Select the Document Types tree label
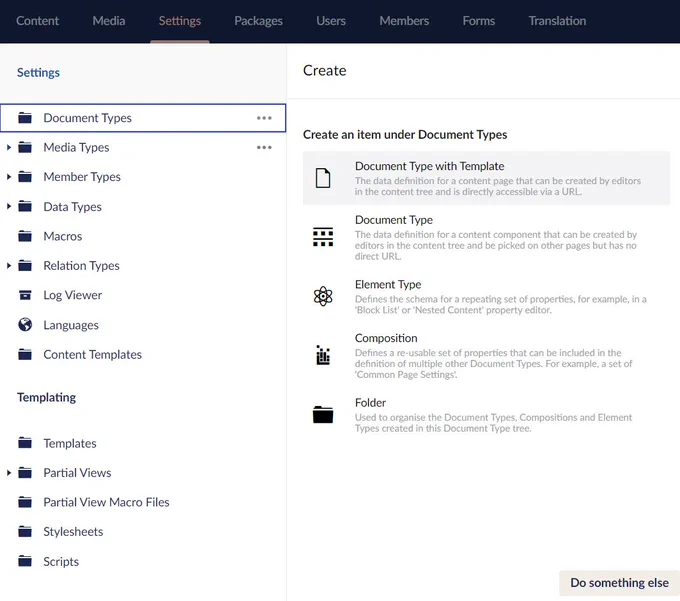Image resolution: width=680 pixels, height=601 pixels. click(x=88, y=118)
